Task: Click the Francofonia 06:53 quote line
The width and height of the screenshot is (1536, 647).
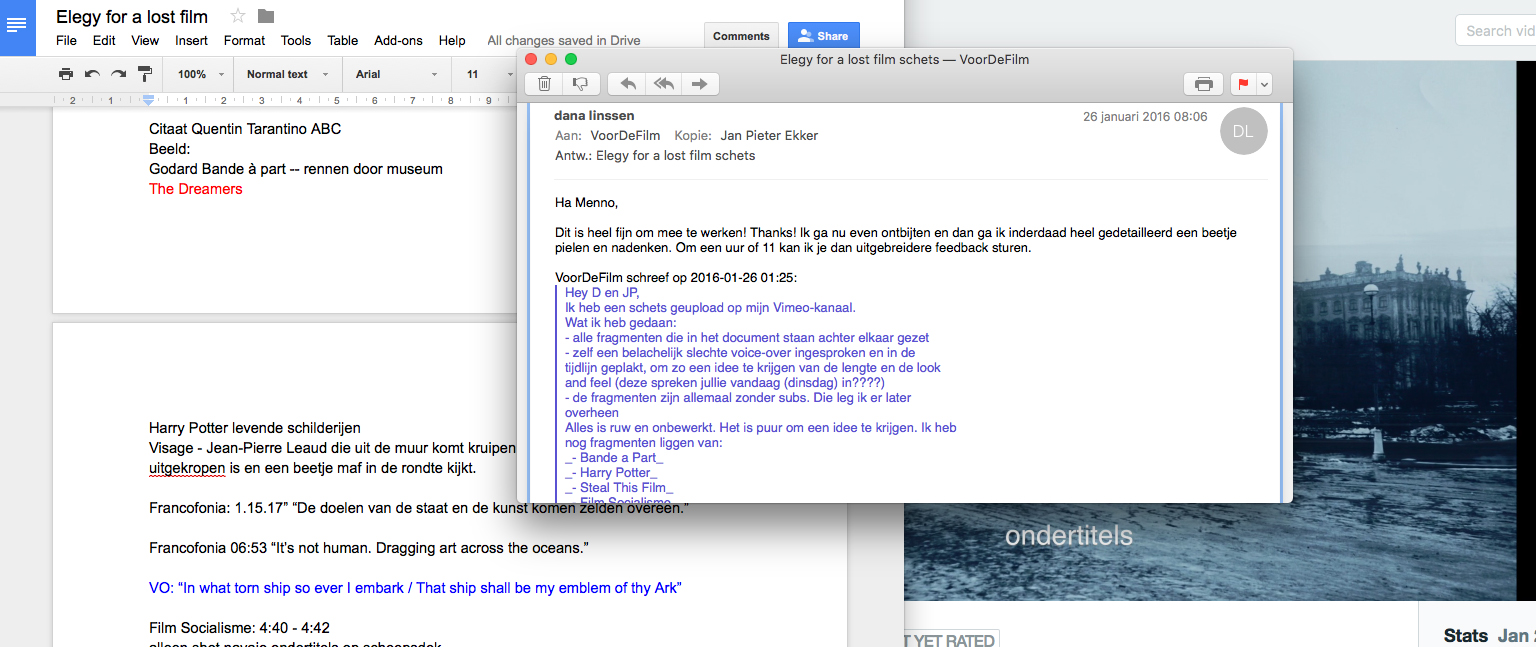Action: (x=369, y=548)
